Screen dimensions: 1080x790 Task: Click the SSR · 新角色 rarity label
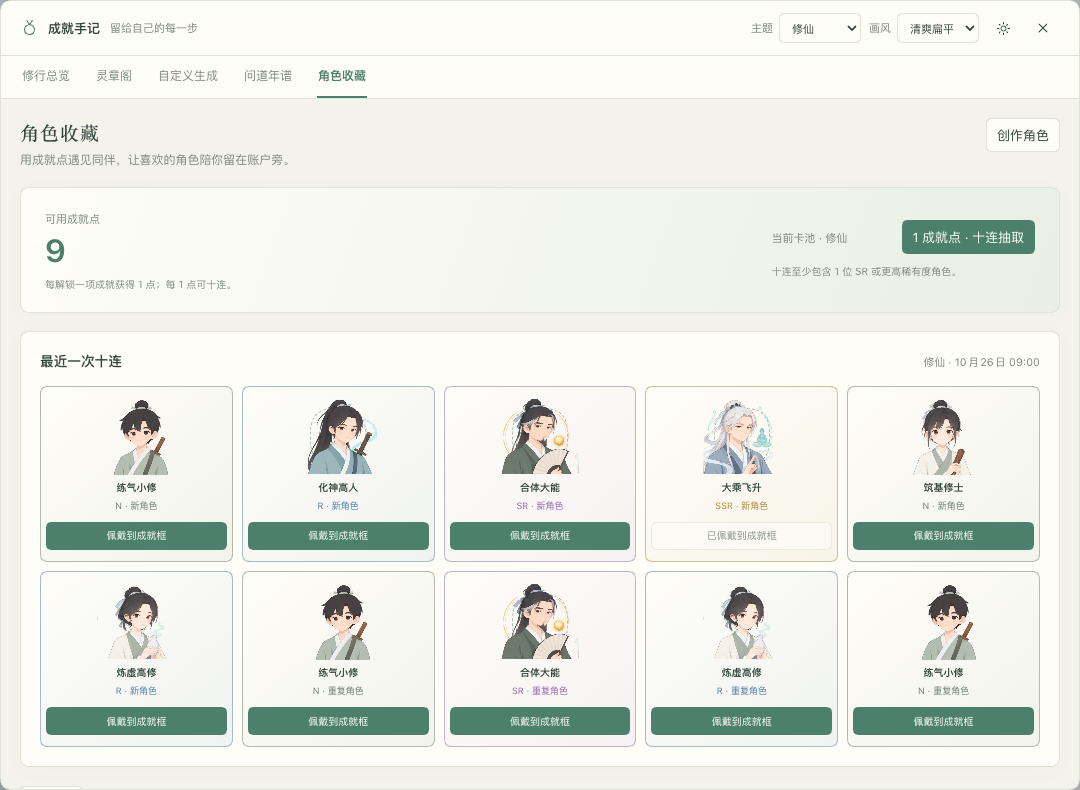[x=741, y=506]
